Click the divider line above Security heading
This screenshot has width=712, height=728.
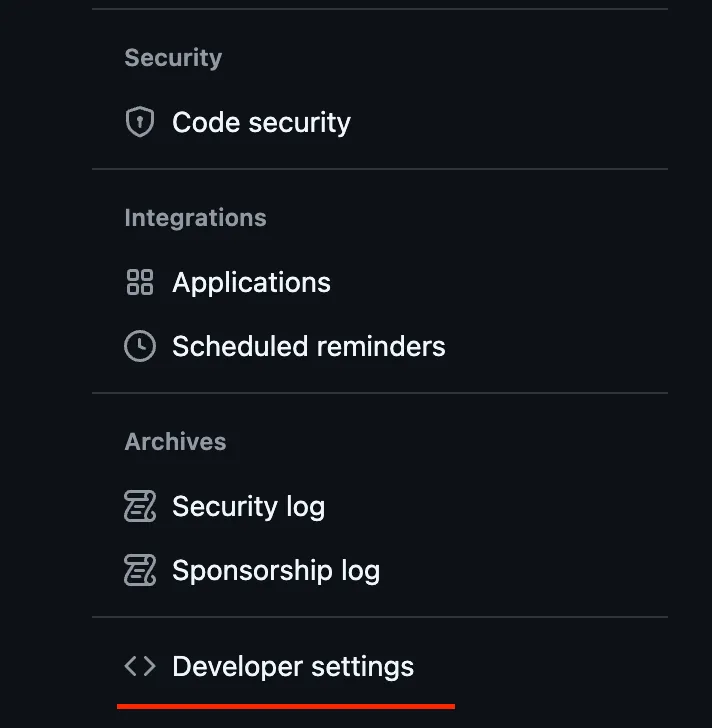tap(380, 10)
